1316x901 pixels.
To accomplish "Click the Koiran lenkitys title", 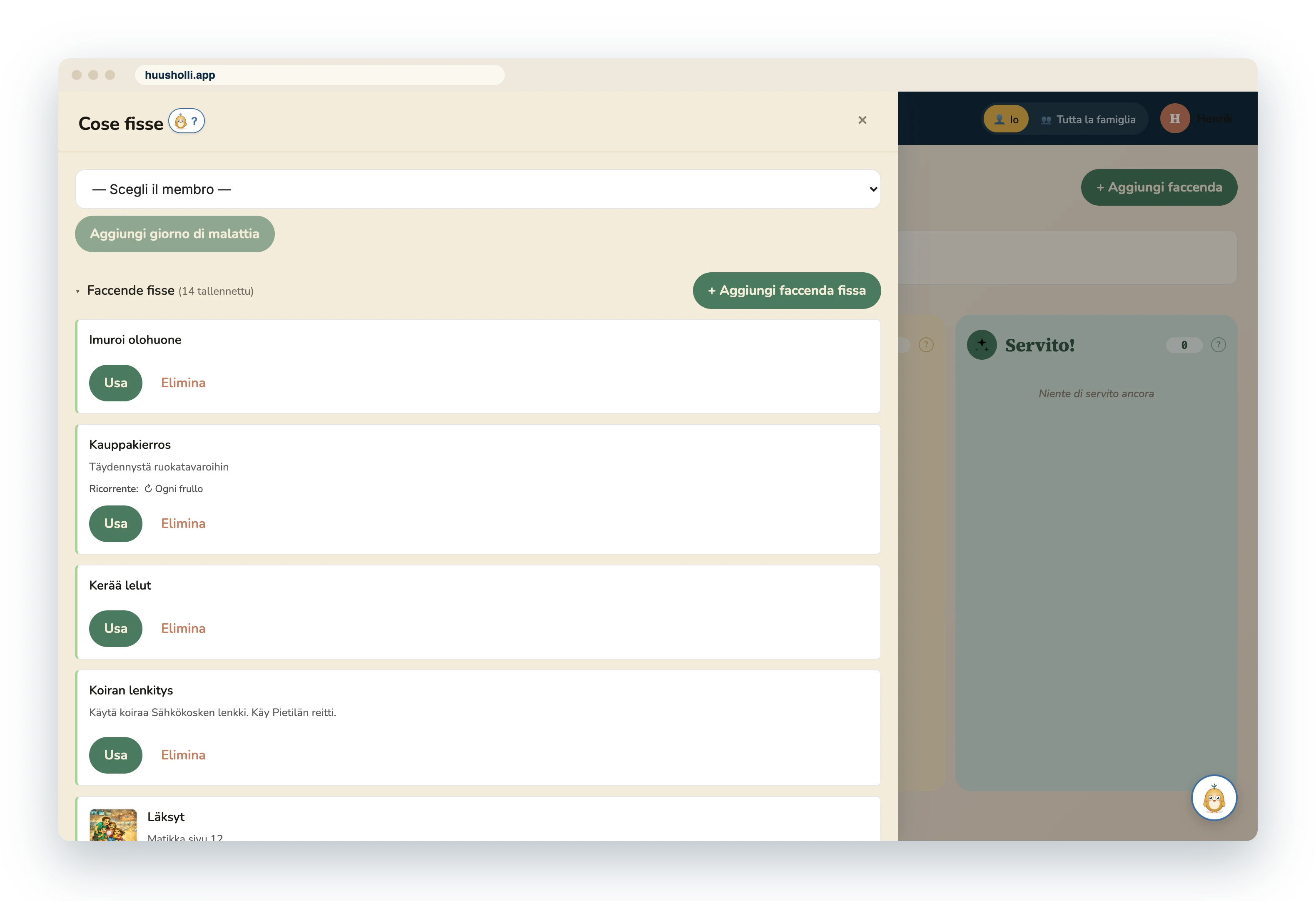I will tap(131, 690).
